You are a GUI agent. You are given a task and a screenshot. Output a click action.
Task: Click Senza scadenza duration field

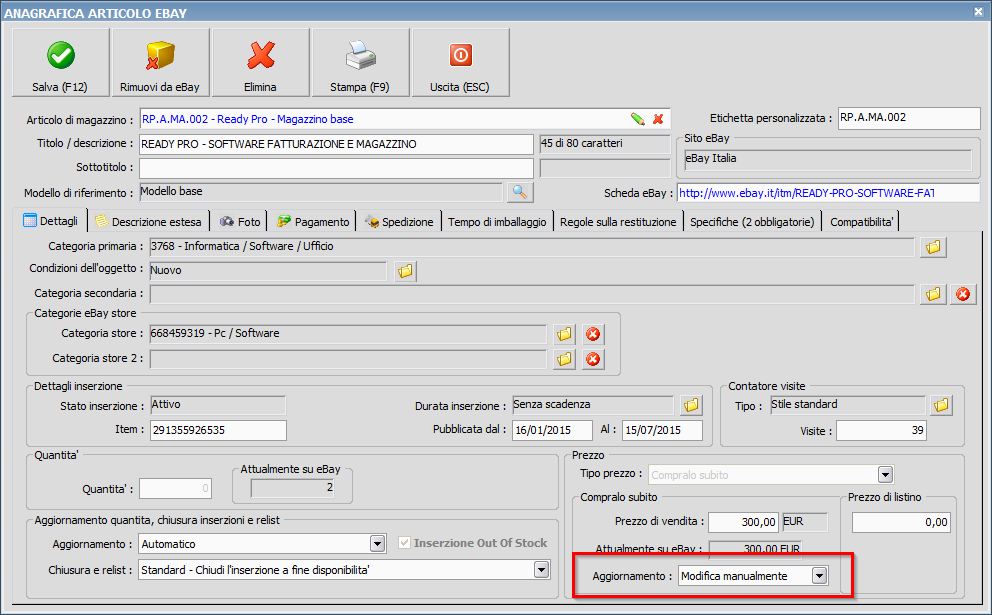coord(593,405)
